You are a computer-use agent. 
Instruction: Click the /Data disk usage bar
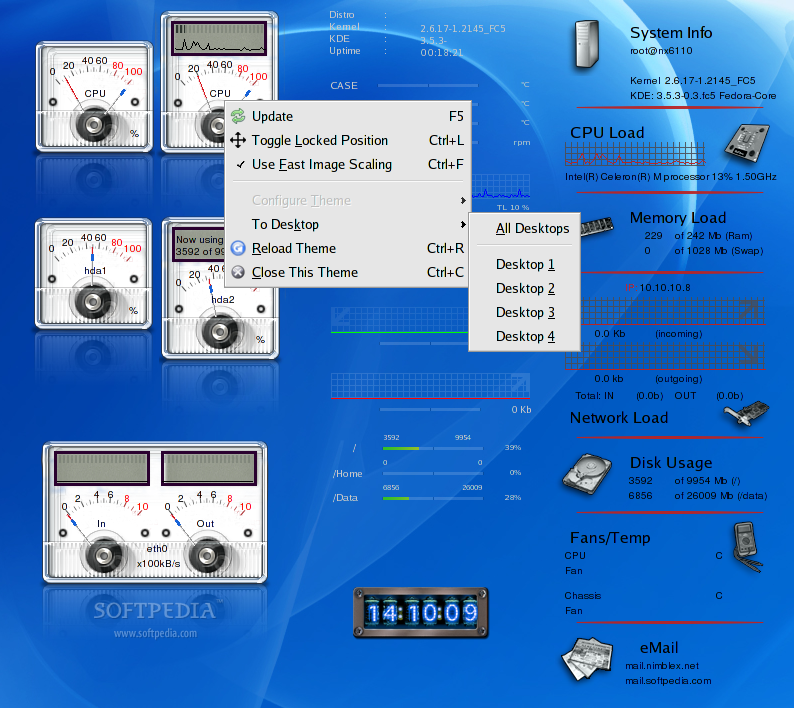pyautogui.click(x=433, y=498)
